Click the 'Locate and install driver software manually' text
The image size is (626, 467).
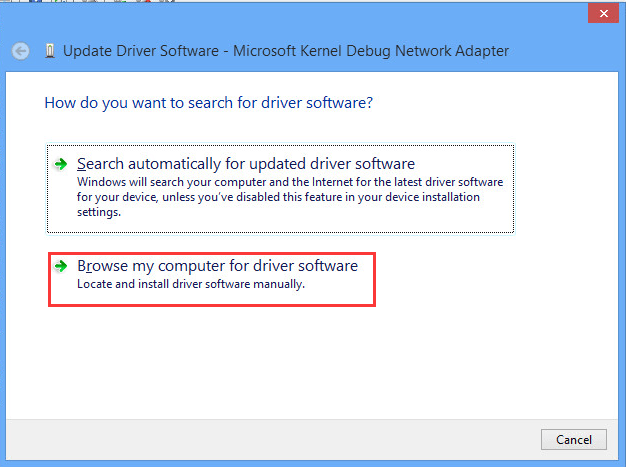(x=190, y=284)
